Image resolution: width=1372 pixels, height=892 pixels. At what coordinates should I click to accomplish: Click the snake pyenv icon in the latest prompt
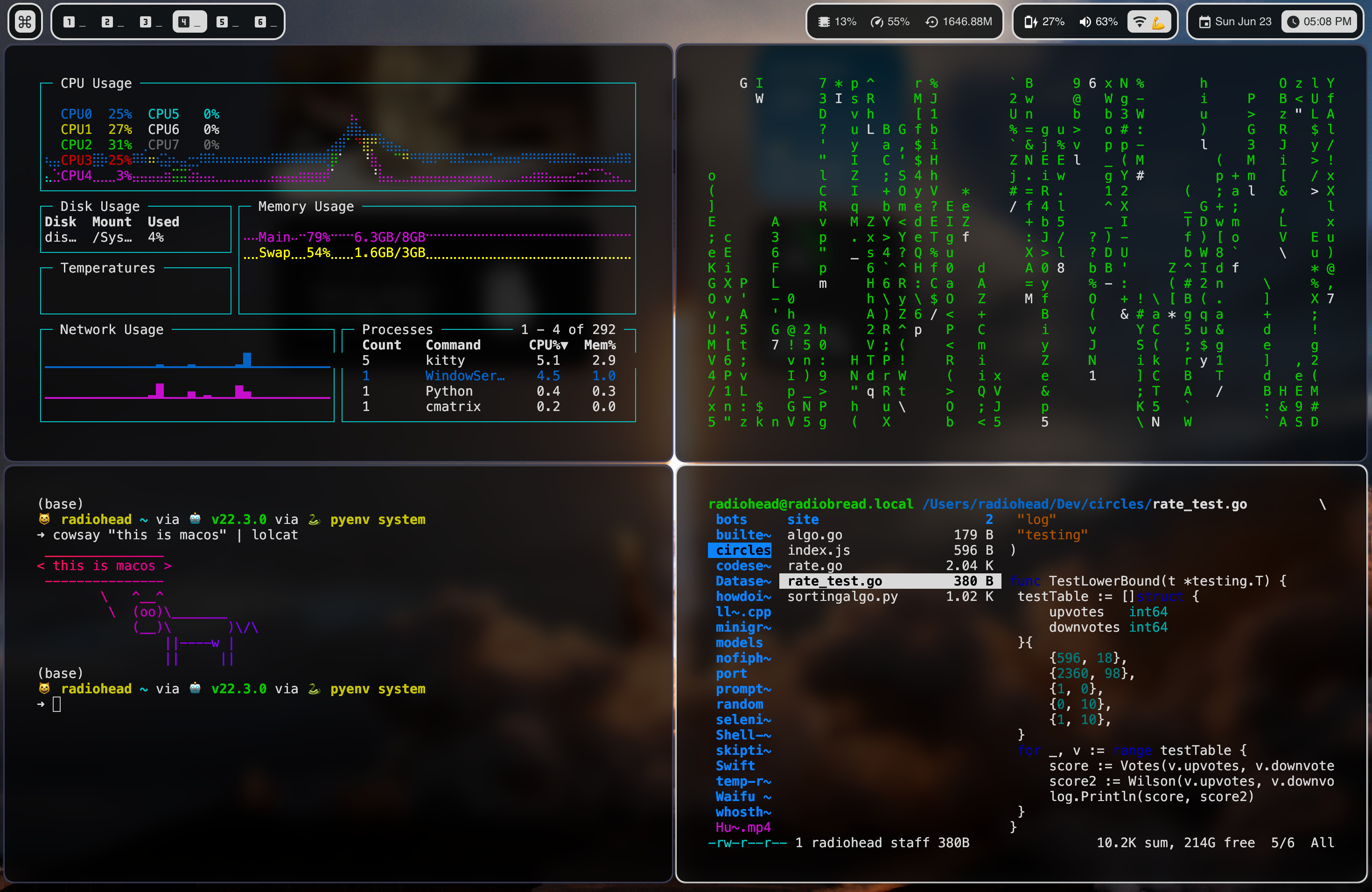[314, 688]
